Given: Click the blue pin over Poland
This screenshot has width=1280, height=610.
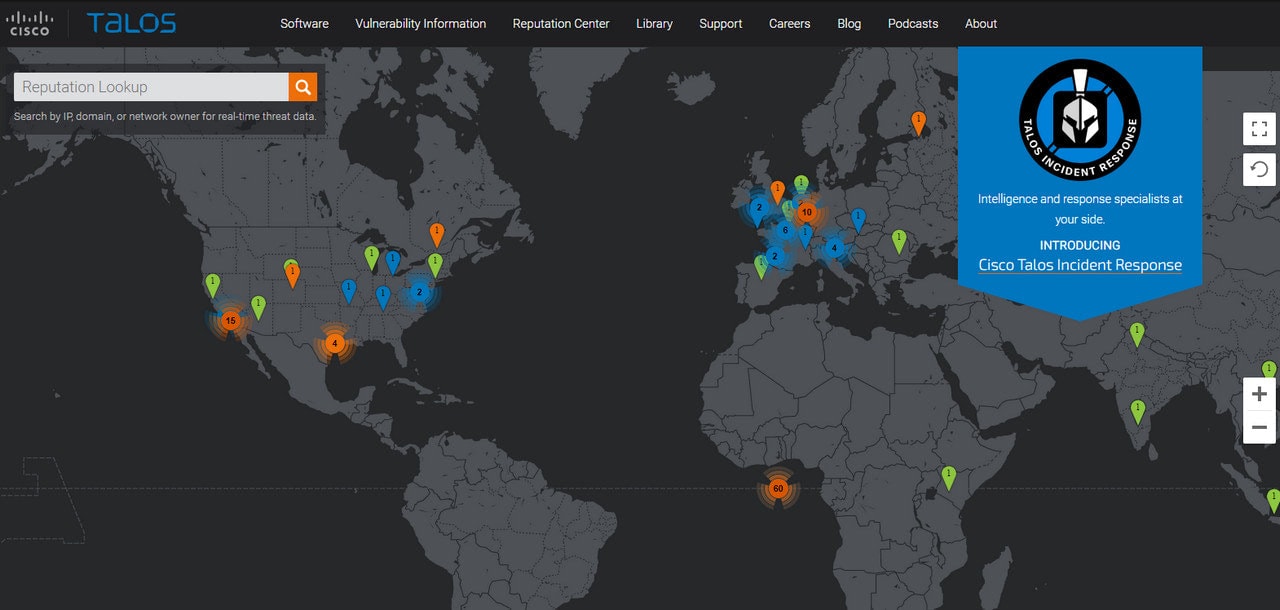Looking at the screenshot, I should 858,220.
